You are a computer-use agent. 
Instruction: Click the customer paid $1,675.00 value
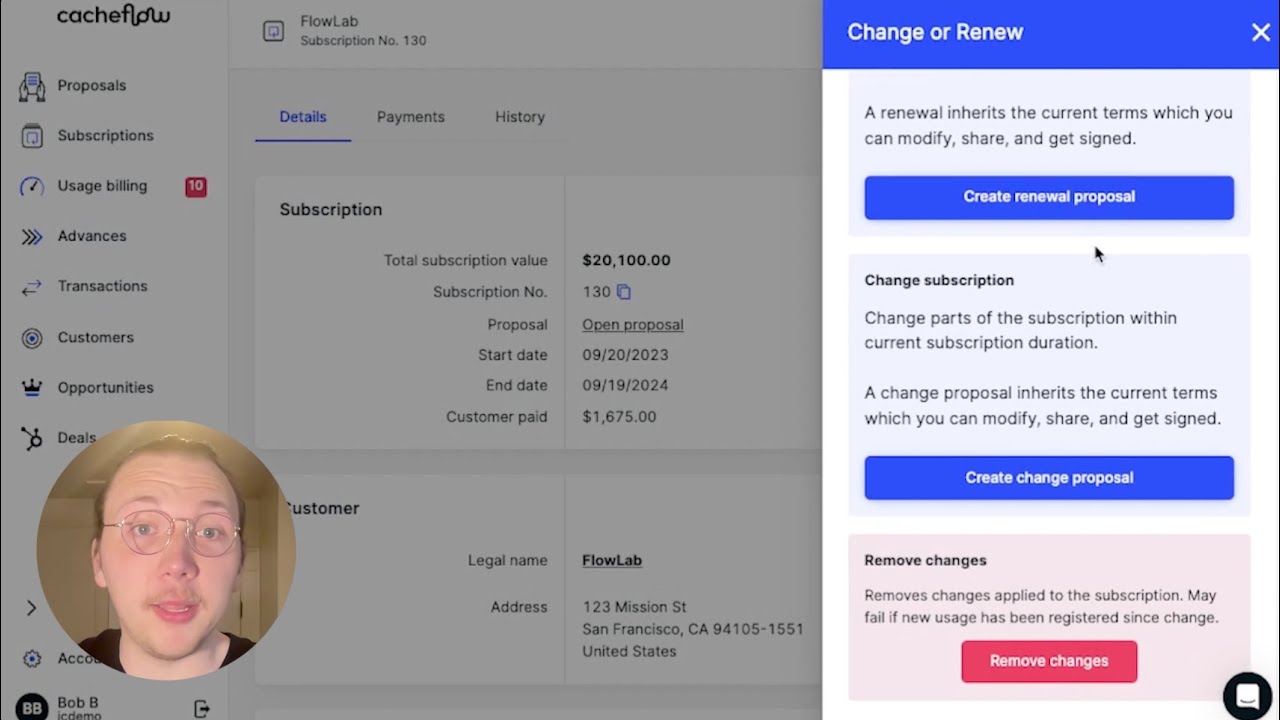[619, 417]
